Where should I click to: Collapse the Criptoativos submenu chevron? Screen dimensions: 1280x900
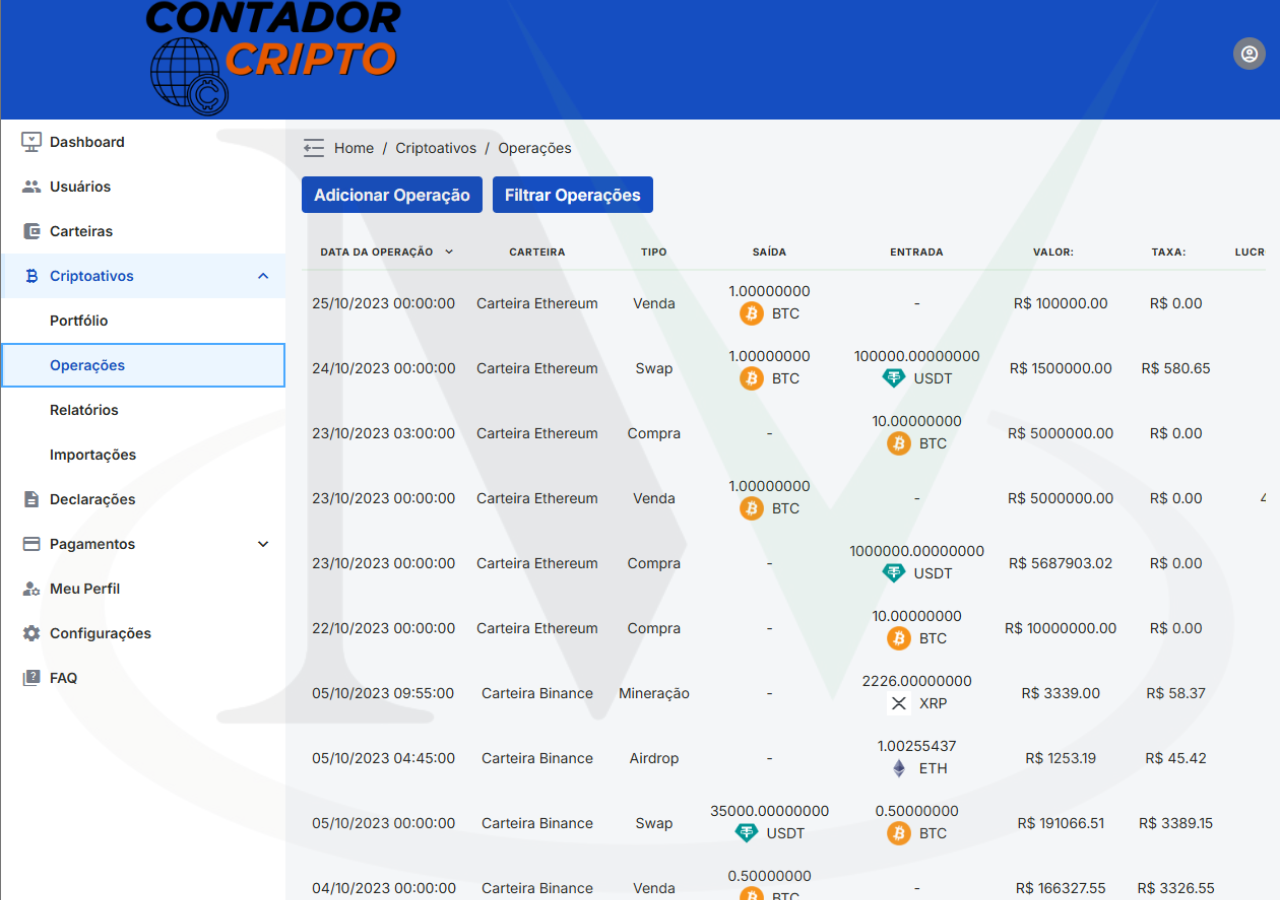tap(263, 276)
